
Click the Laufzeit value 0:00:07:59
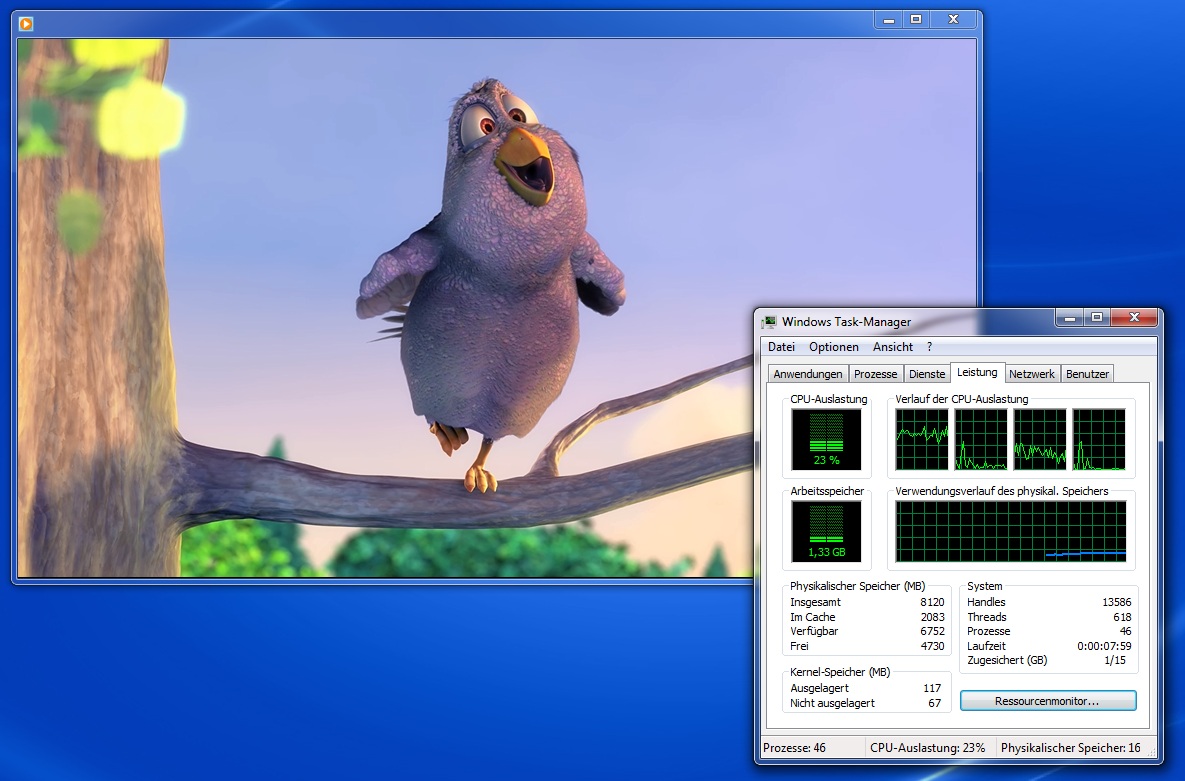(x=1103, y=646)
